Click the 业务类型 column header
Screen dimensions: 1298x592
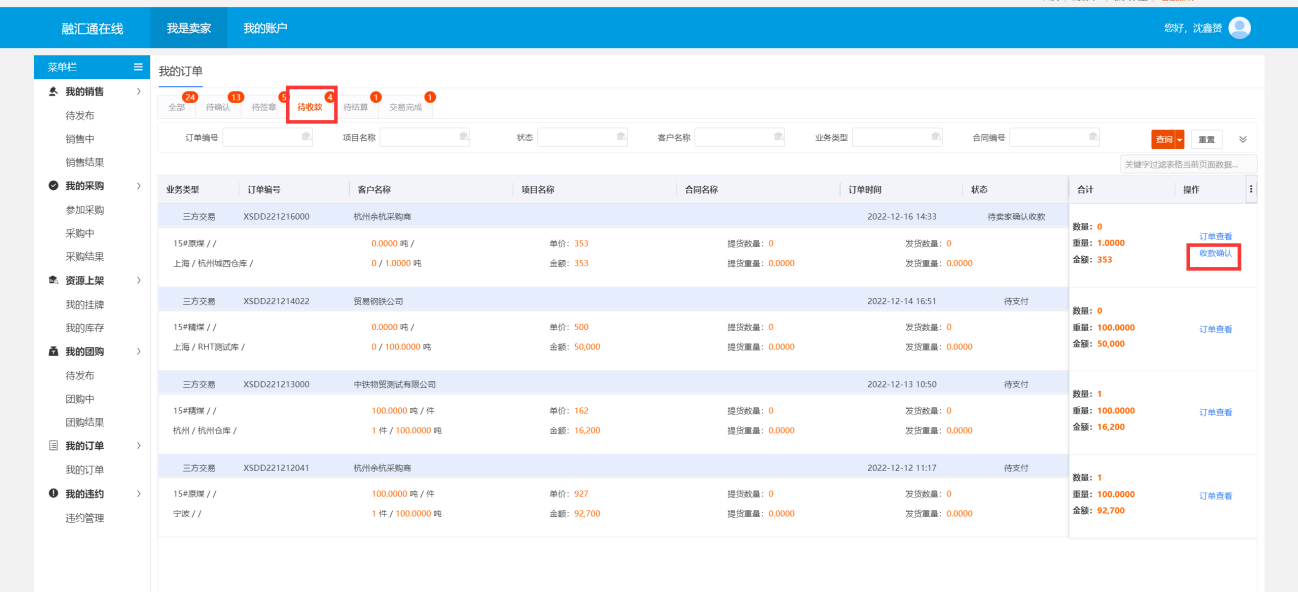coord(183,189)
